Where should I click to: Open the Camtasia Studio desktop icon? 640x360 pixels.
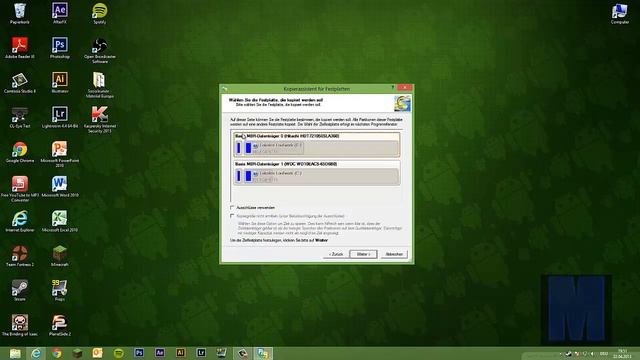20,83
